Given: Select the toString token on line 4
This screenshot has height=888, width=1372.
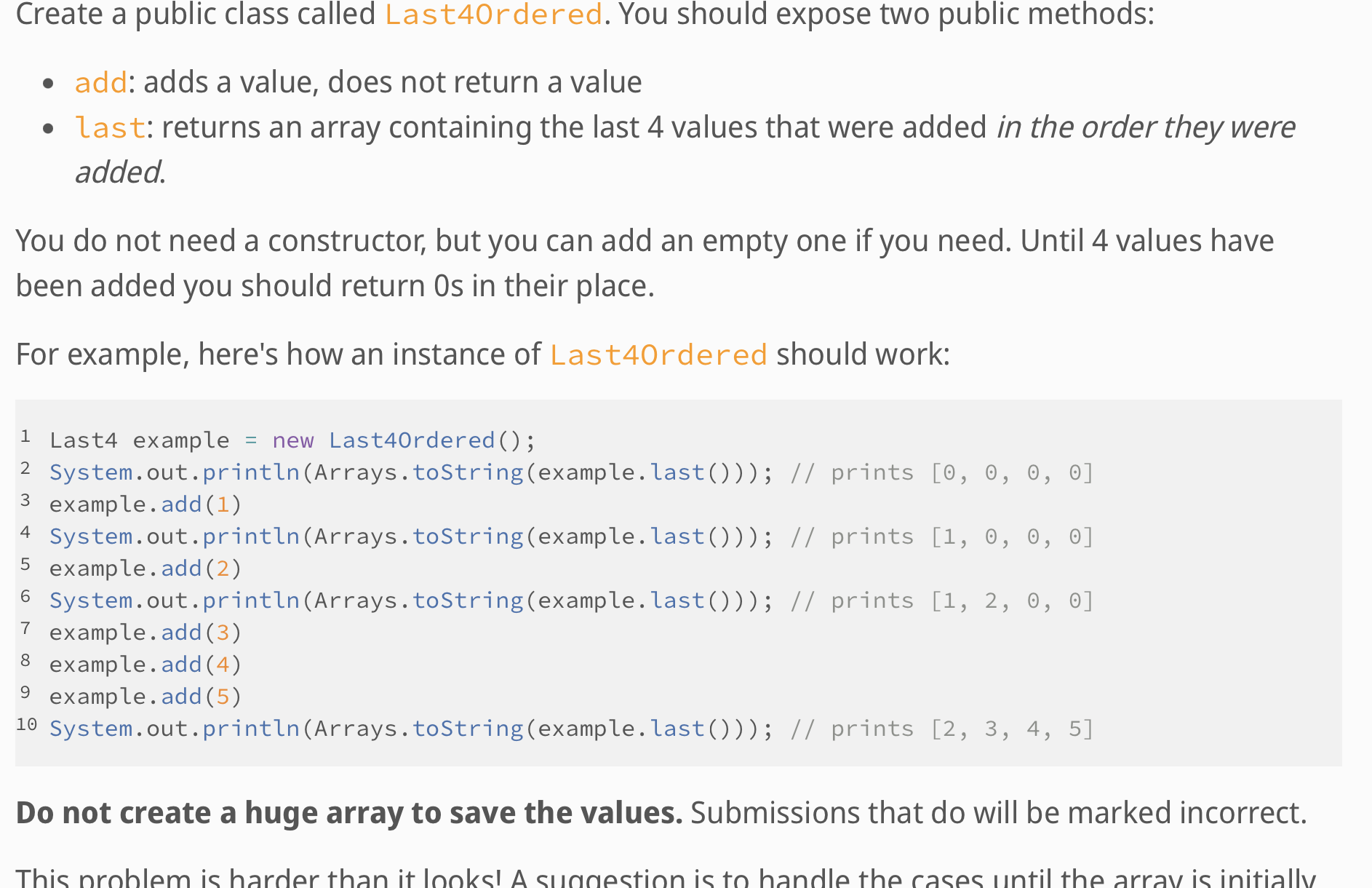Looking at the screenshot, I should 468,536.
